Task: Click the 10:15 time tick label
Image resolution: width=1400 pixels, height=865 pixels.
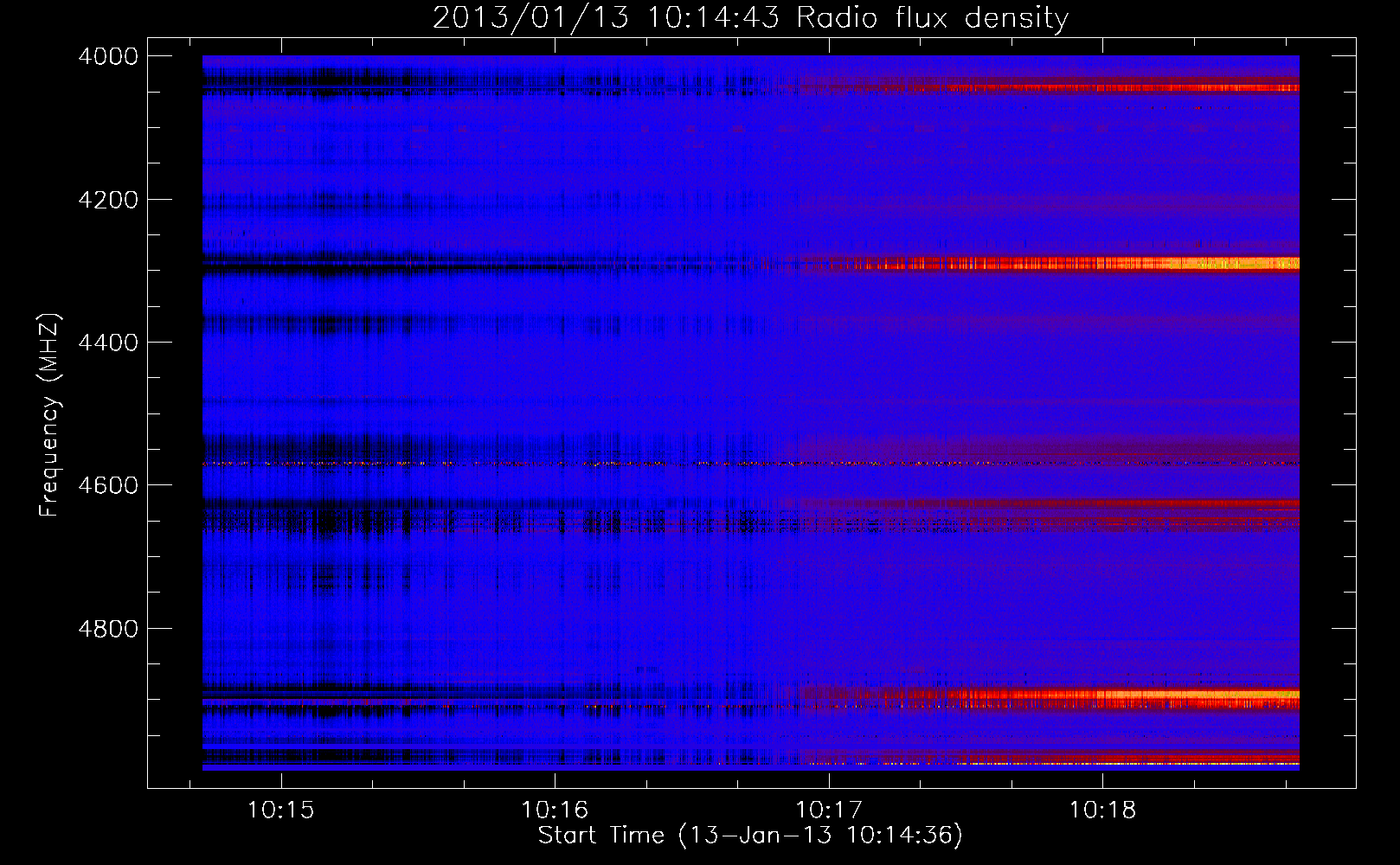Action: coord(280,811)
